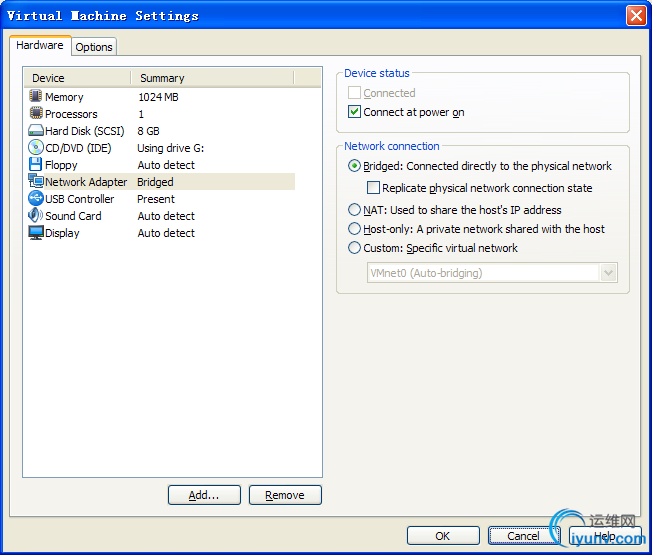Click the Memory chip icon
Viewport: 652px width, 555px height.
(35, 96)
